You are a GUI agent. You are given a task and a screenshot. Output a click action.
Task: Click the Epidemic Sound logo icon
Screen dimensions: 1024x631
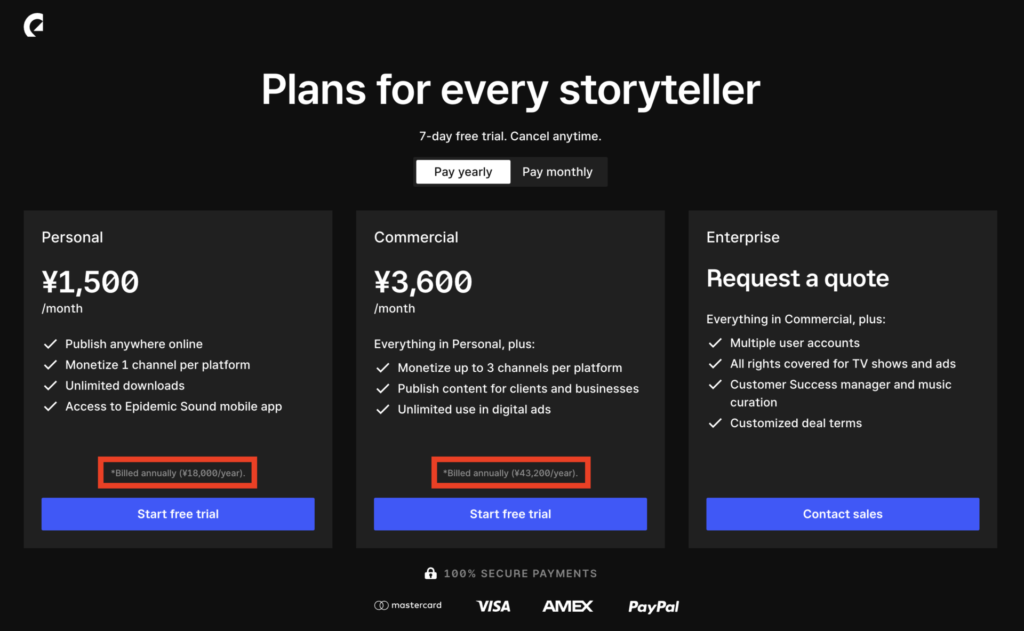pos(33,25)
